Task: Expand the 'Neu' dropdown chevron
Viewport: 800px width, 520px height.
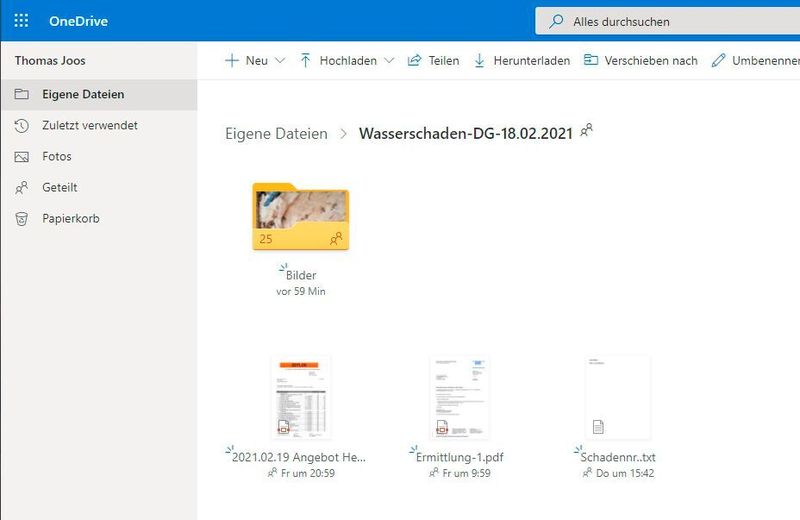Action: coord(280,60)
